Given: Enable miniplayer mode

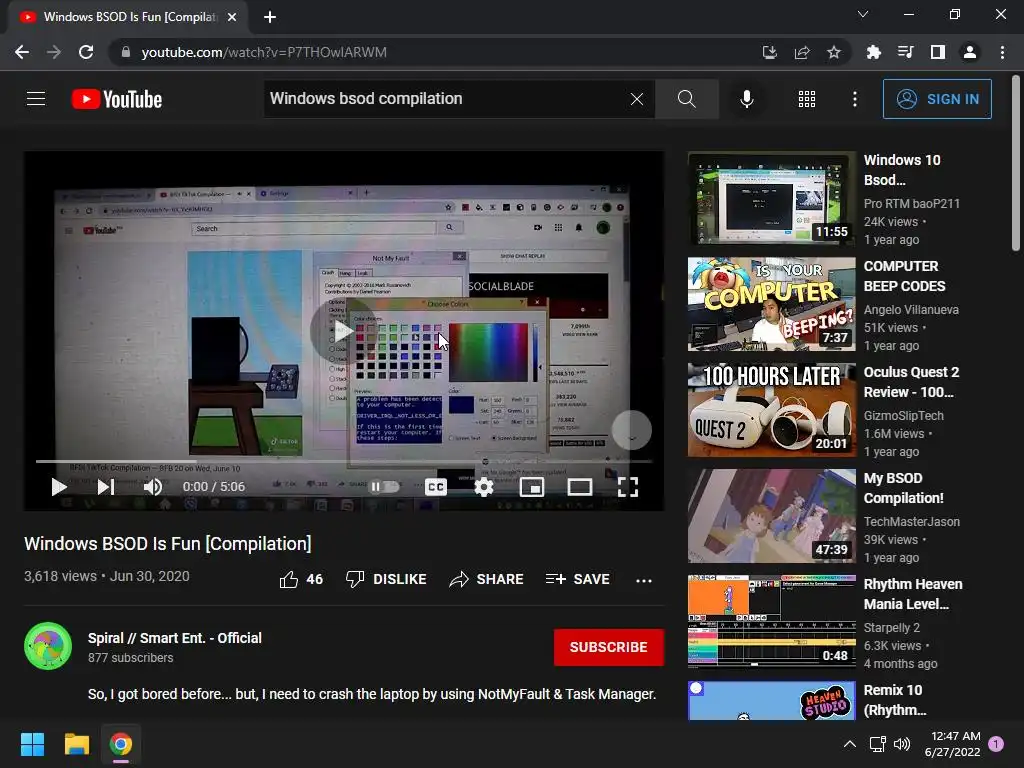Looking at the screenshot, I should click(x=532, y=487).
